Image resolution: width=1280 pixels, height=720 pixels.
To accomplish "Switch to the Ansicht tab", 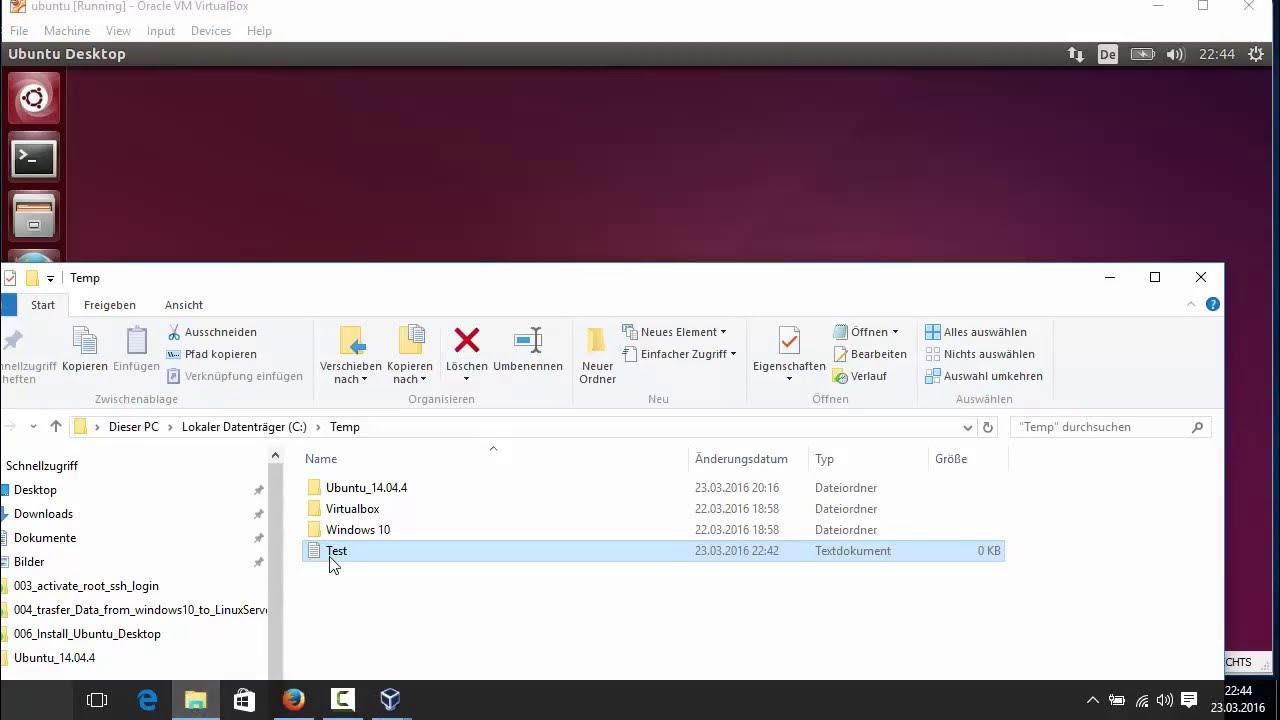I will (184, 305).
